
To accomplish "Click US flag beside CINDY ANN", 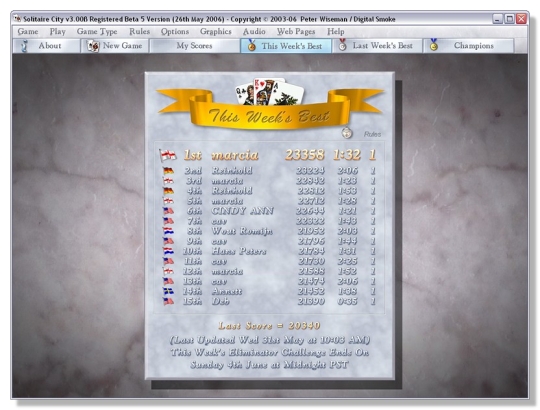I will click(x=168, y=211).
